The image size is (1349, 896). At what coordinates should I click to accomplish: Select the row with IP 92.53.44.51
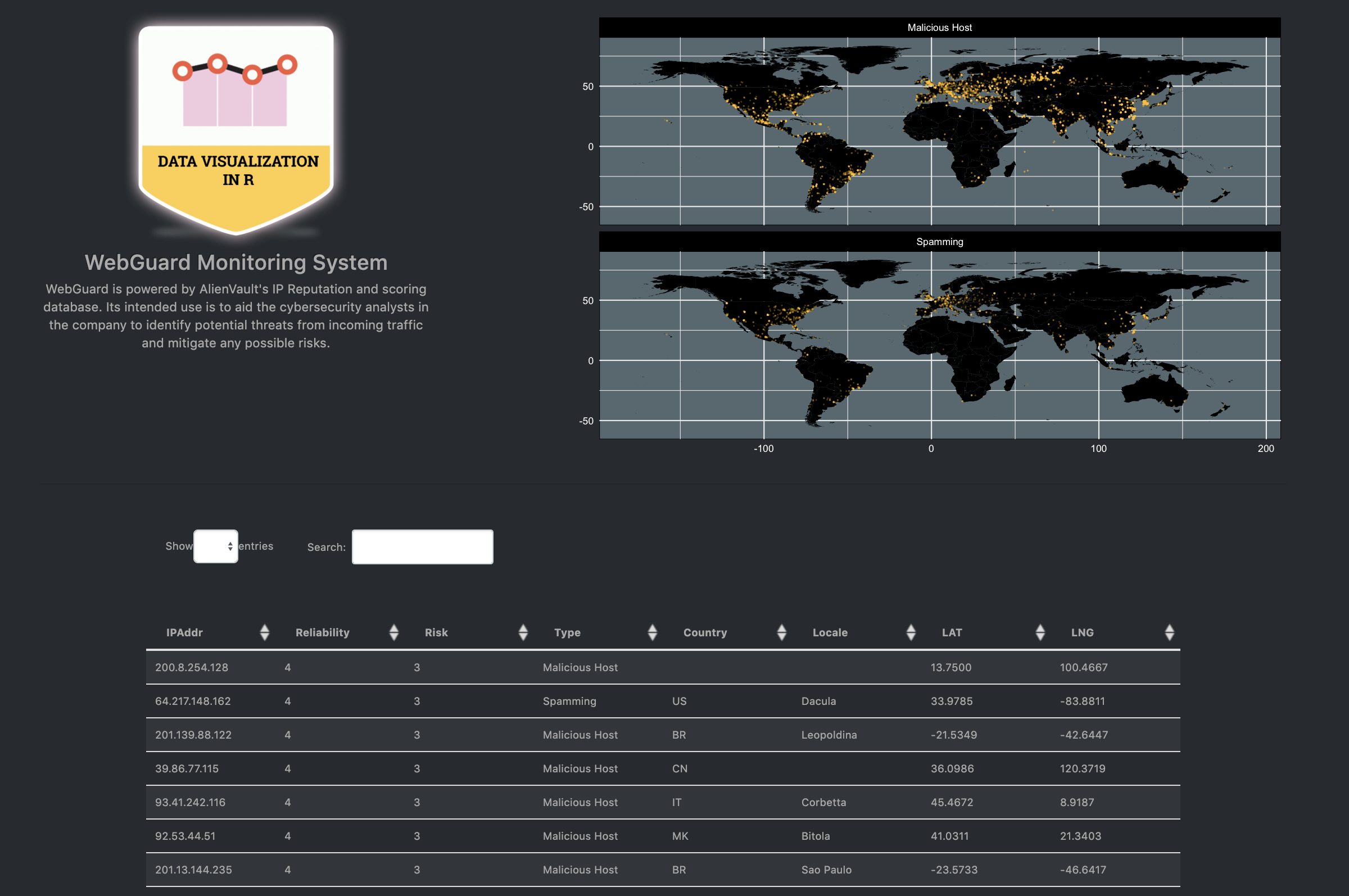coord(185,836)
